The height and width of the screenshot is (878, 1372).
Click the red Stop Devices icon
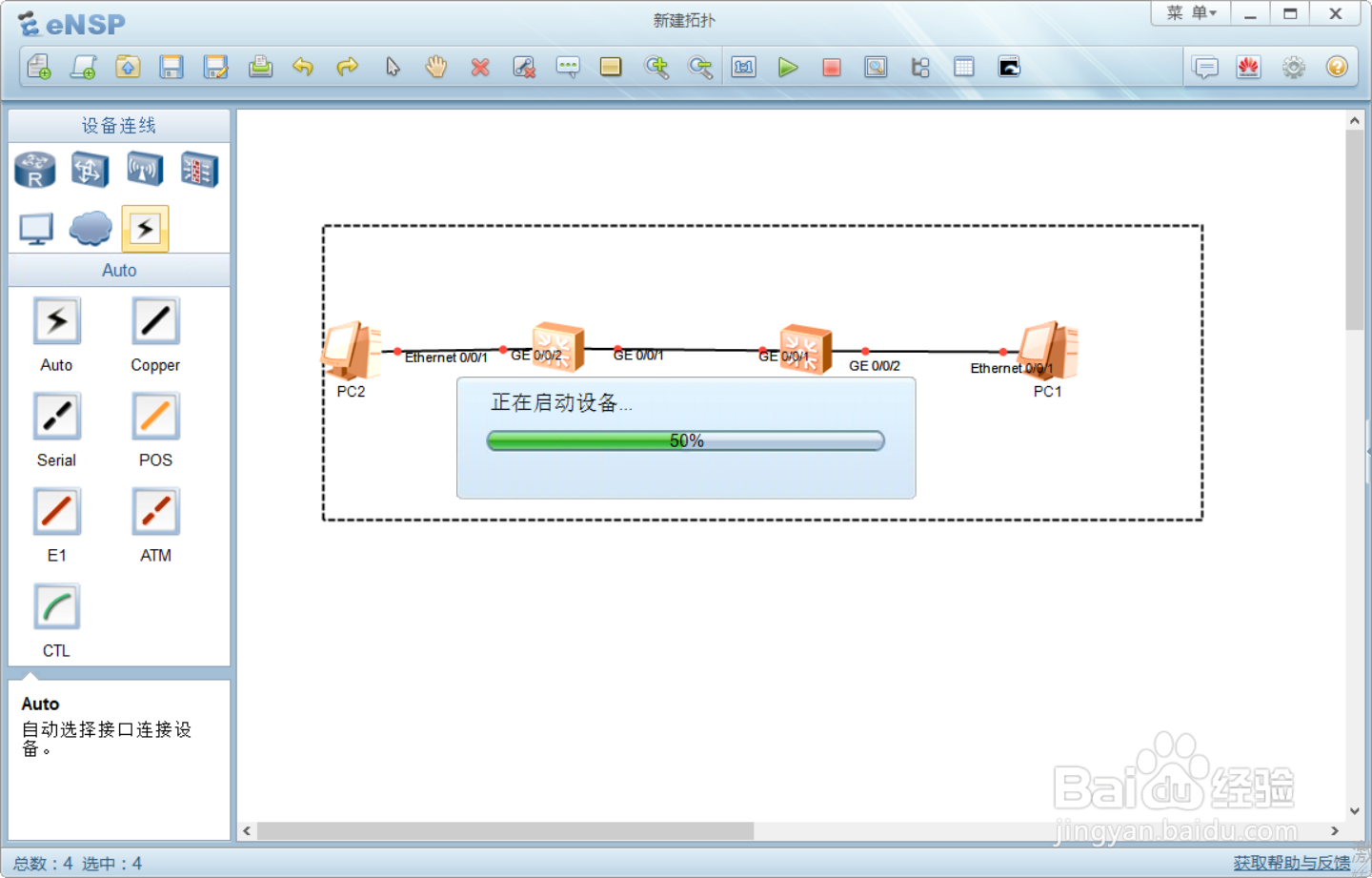(x=832, y=67)
